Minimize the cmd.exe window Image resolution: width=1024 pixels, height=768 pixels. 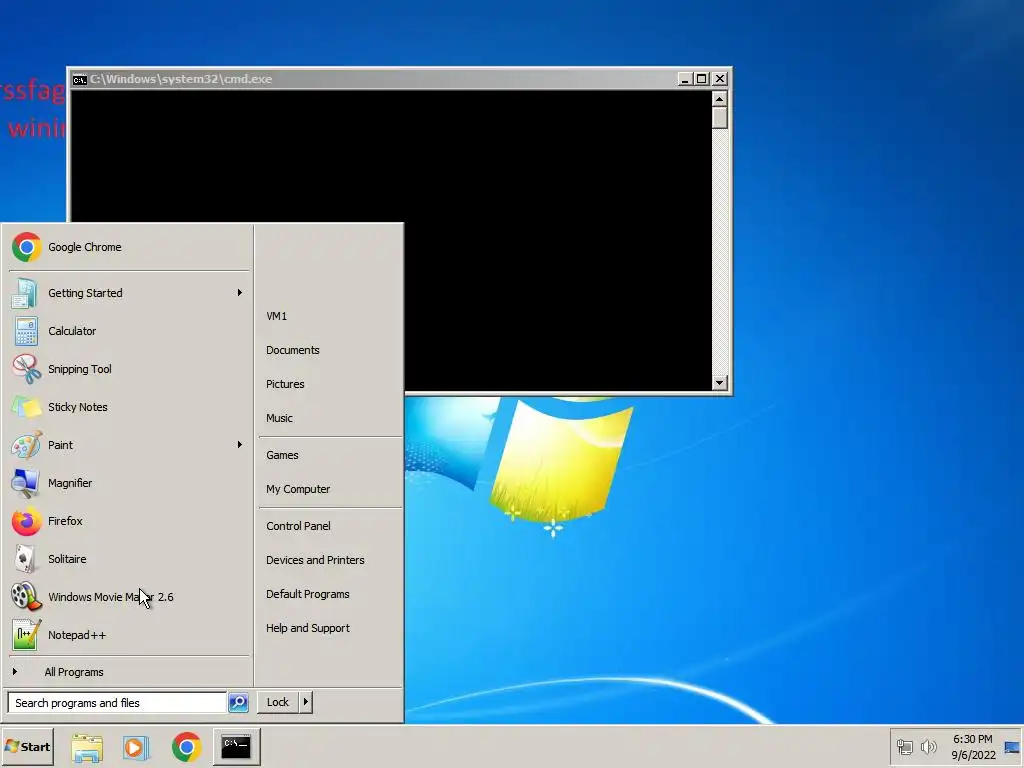point(684,79)
